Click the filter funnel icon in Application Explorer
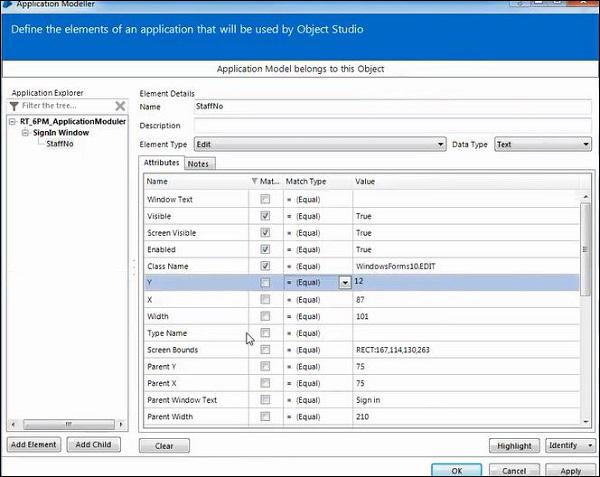 pyautogui.click(x=14, y=106)
